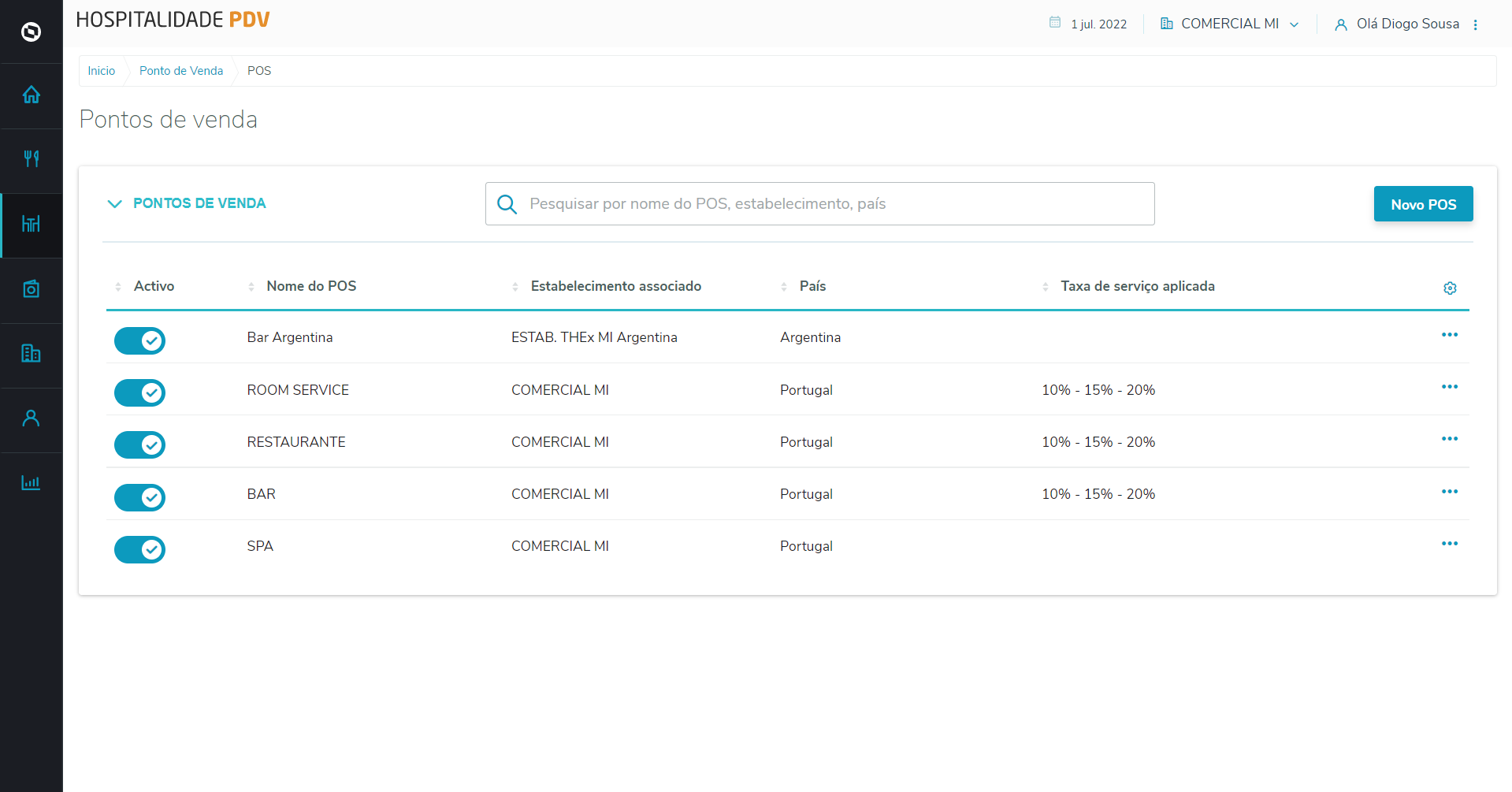Viewport: 1512px width, 792px height.
Task: Go to Ponto de Venda breadcrumb
Action: [x=181, y=71]
